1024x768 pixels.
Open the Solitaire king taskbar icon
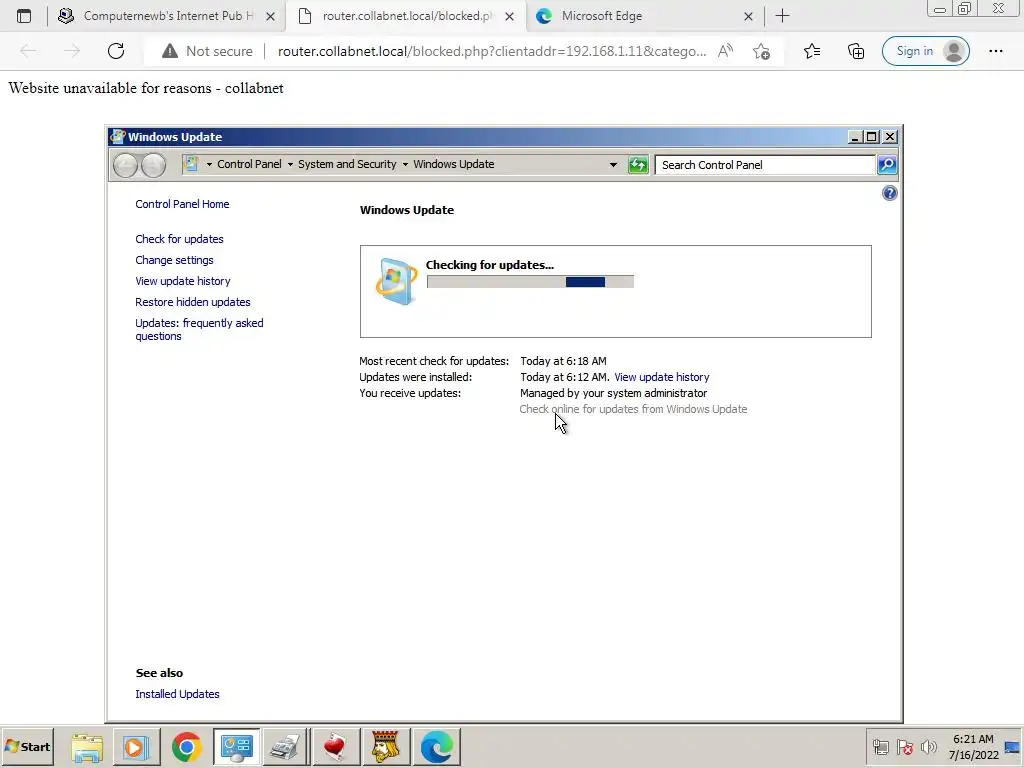point(386,747)
